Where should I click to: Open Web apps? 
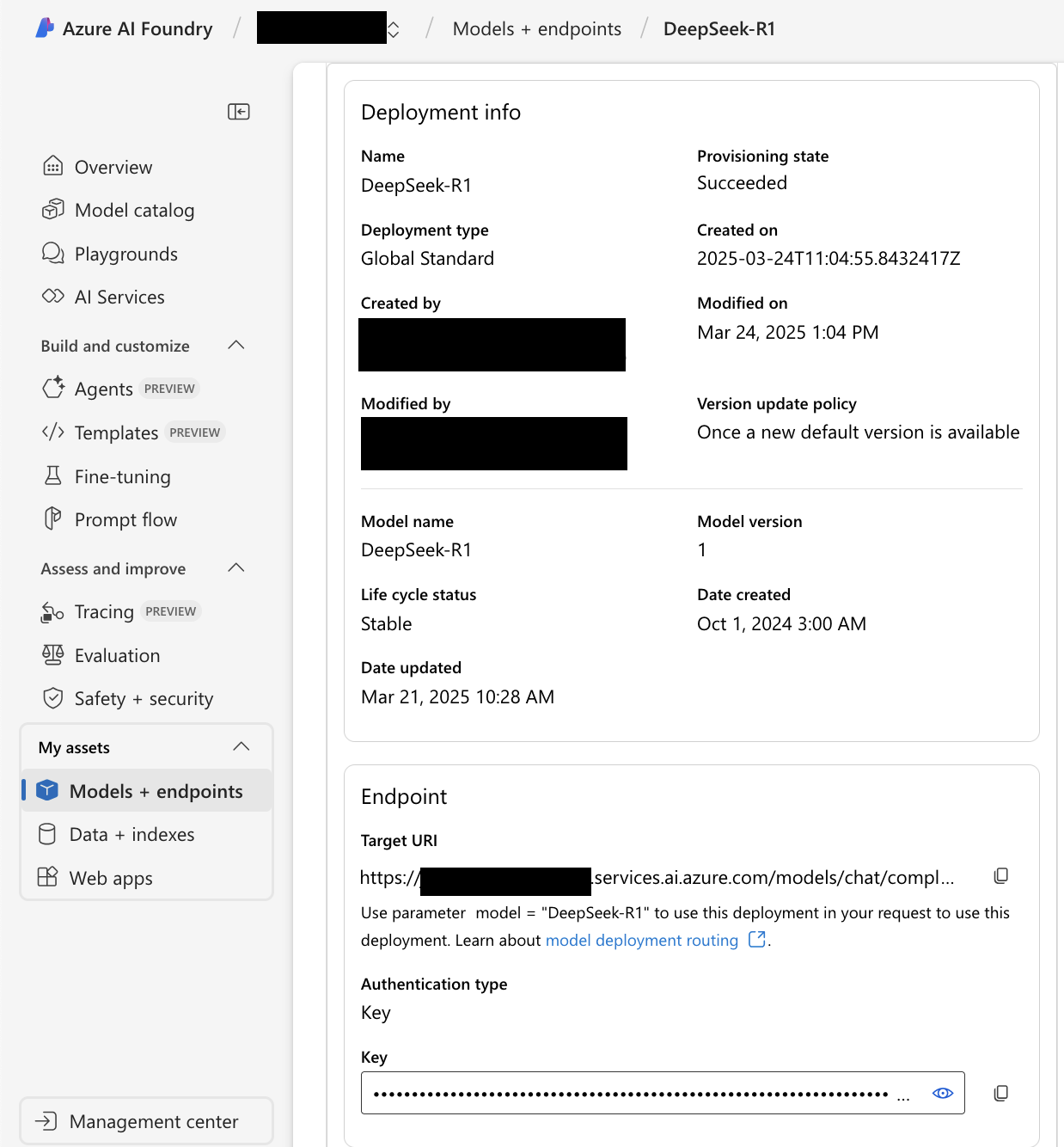coord(111,878)
